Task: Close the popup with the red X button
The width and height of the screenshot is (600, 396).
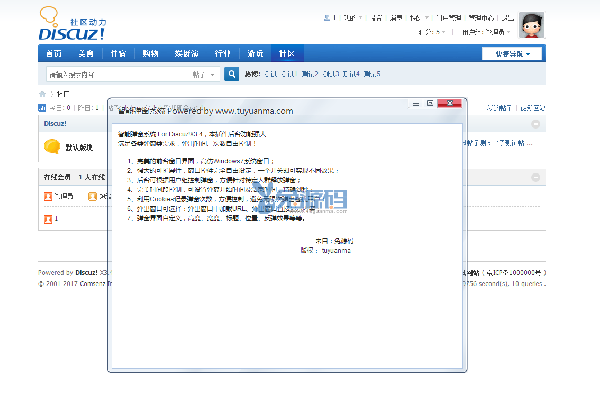Action: click(x=450, y=103)
